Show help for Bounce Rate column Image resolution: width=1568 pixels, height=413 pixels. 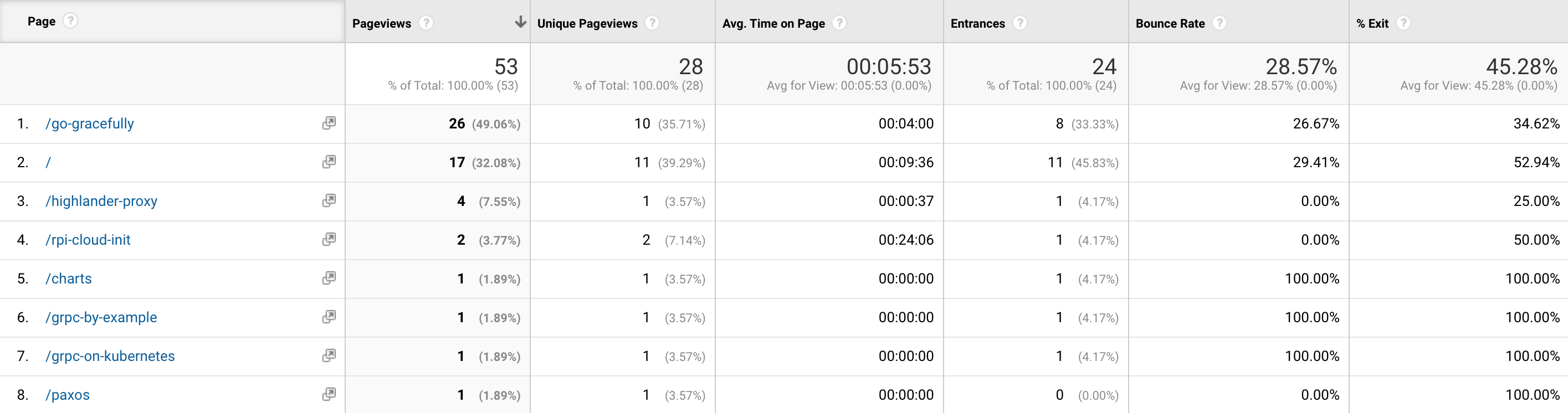(x=1219, y=23)
